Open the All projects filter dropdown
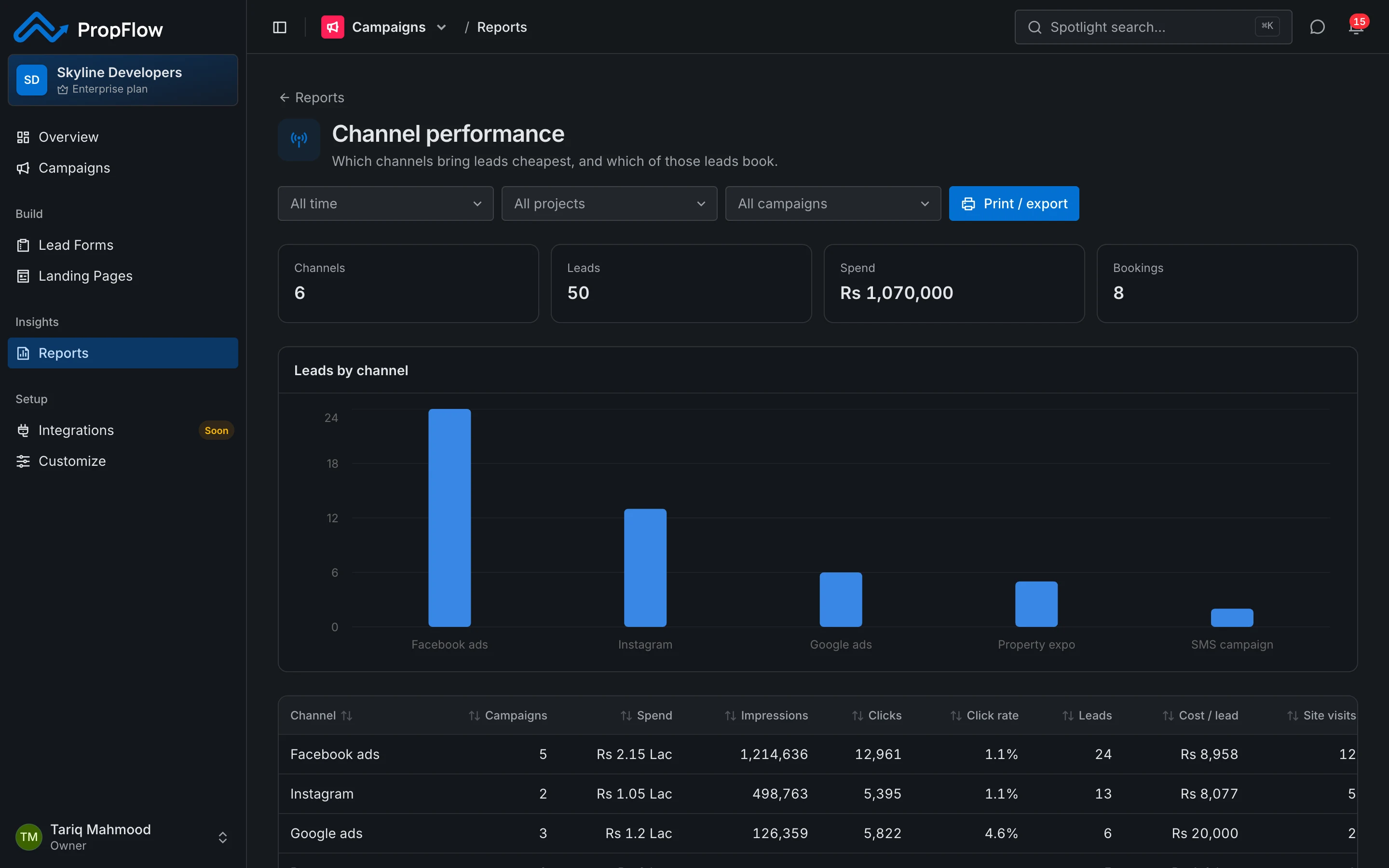The width and height of the screenshot is (1389, 868). tap(610, 203)
